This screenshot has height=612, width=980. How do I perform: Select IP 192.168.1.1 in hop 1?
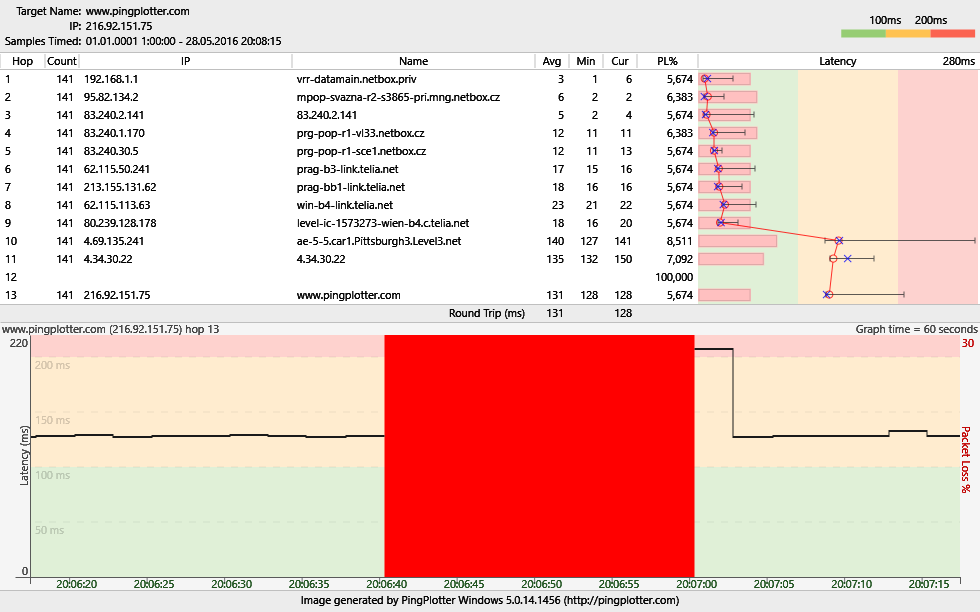(x=111, y=79)
